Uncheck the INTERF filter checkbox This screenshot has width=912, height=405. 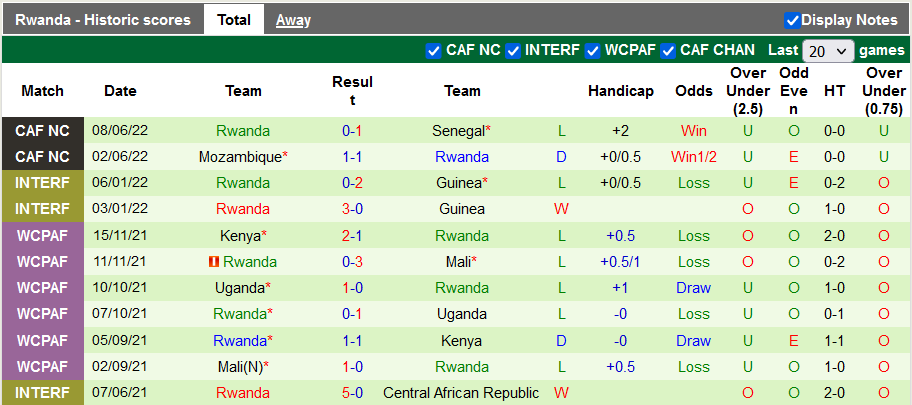(x=513, y=50)
